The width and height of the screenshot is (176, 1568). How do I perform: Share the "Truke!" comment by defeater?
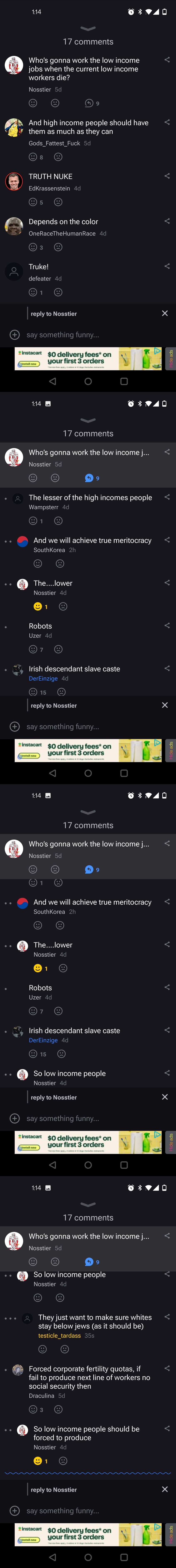(167, 266)
